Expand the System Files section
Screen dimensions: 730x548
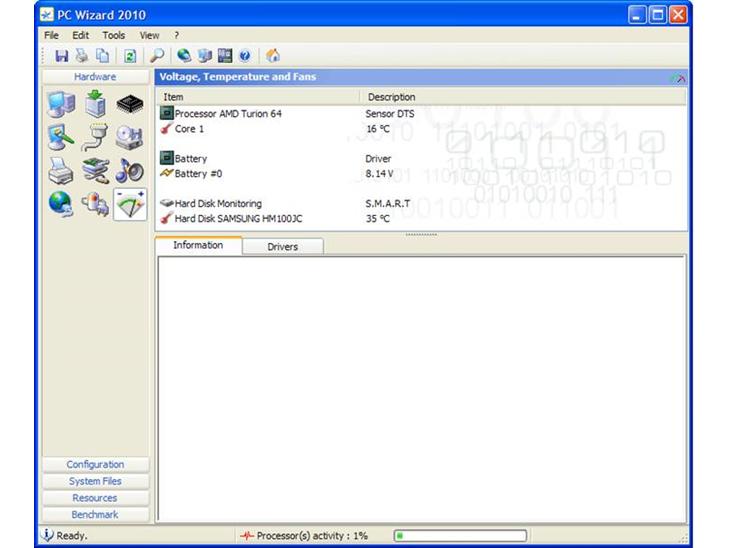coord(95,481)
